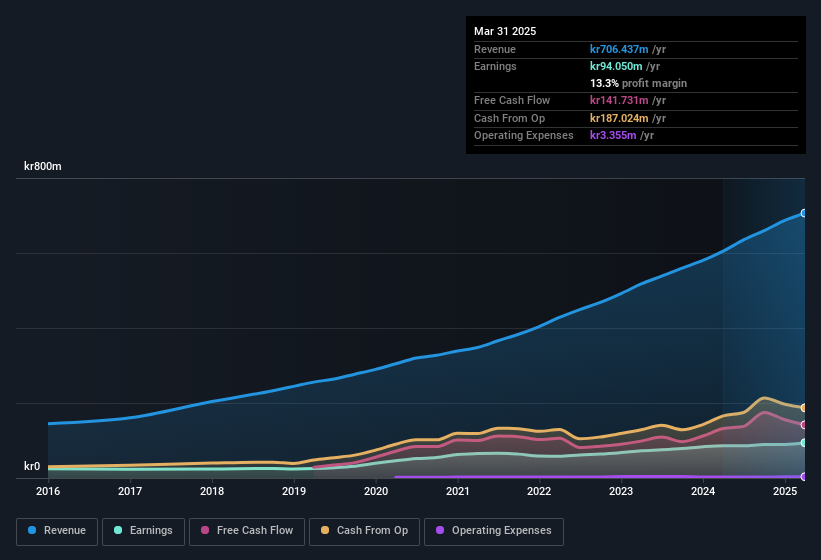This screenshot has height=560, width=821.
Task: Click the 2019 x-axis label
Action: [294, 491]
